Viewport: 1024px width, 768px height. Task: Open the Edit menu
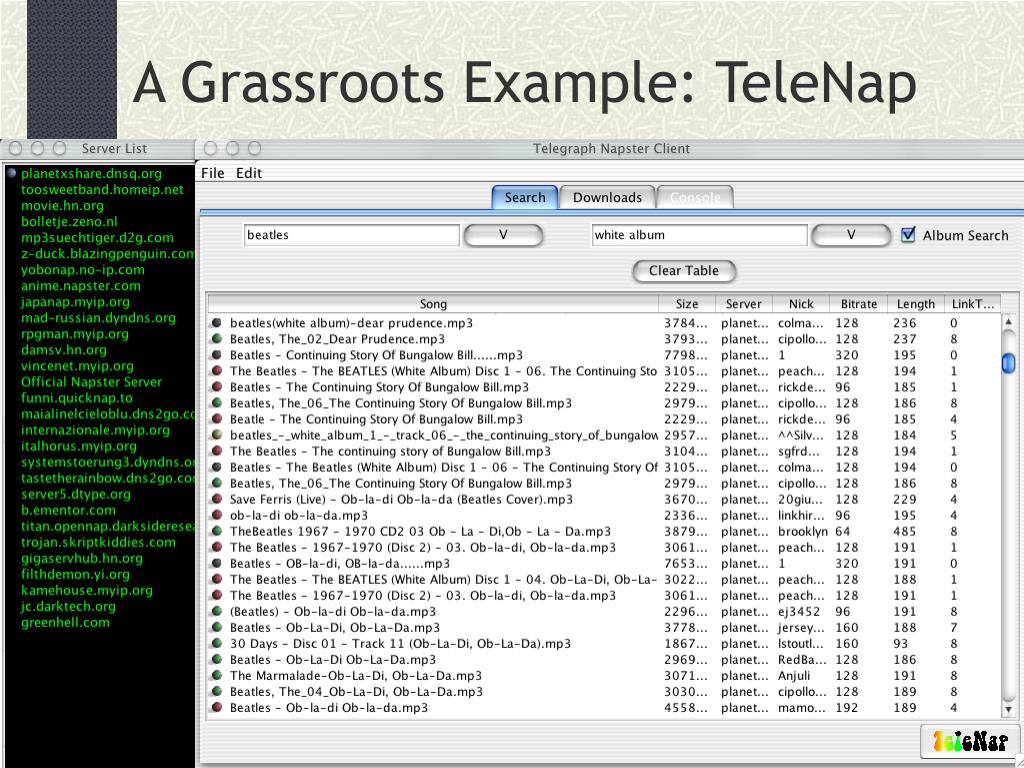click(249, 173)
